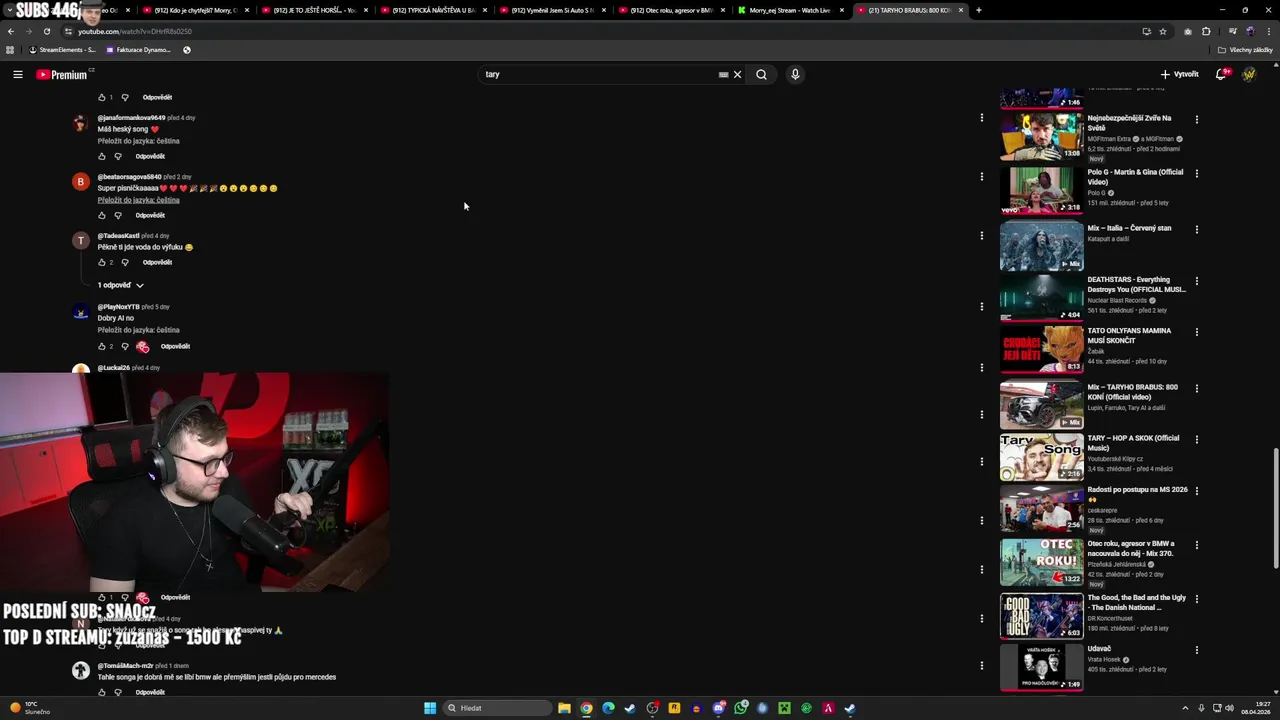Image resolution: width=1280 pixels, height=720 pixels.
Task: Click the magnifier search button
Action: pyautogui.click(x=761, y=74)
